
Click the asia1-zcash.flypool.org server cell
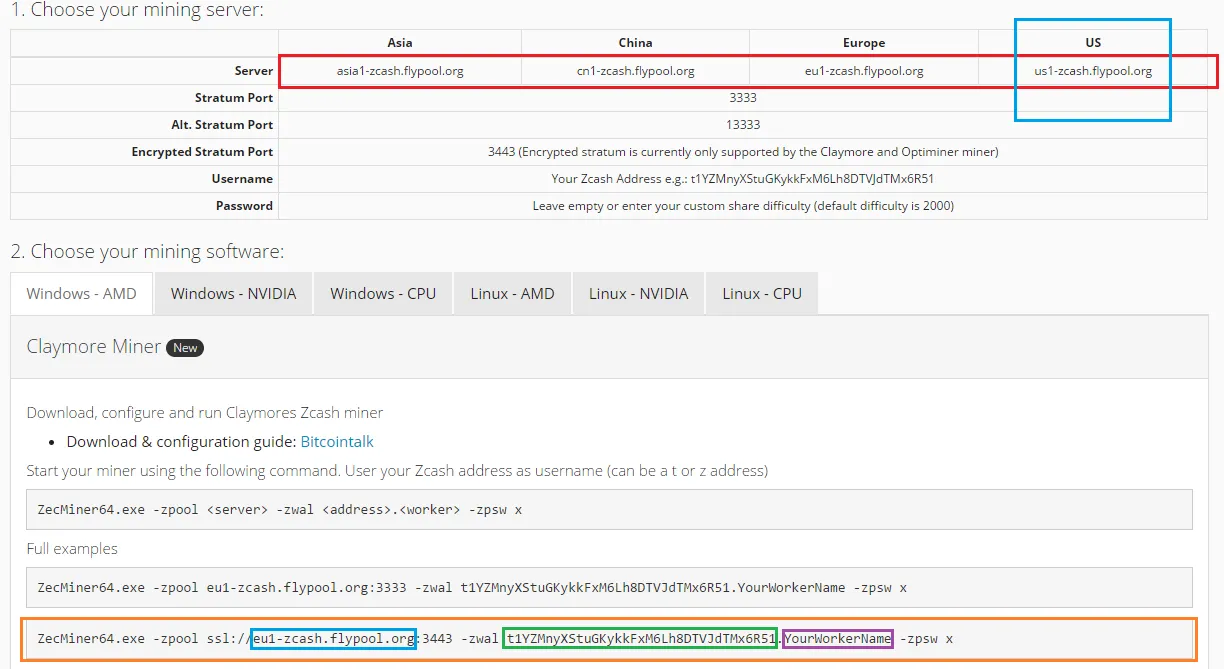pos(400,71)
